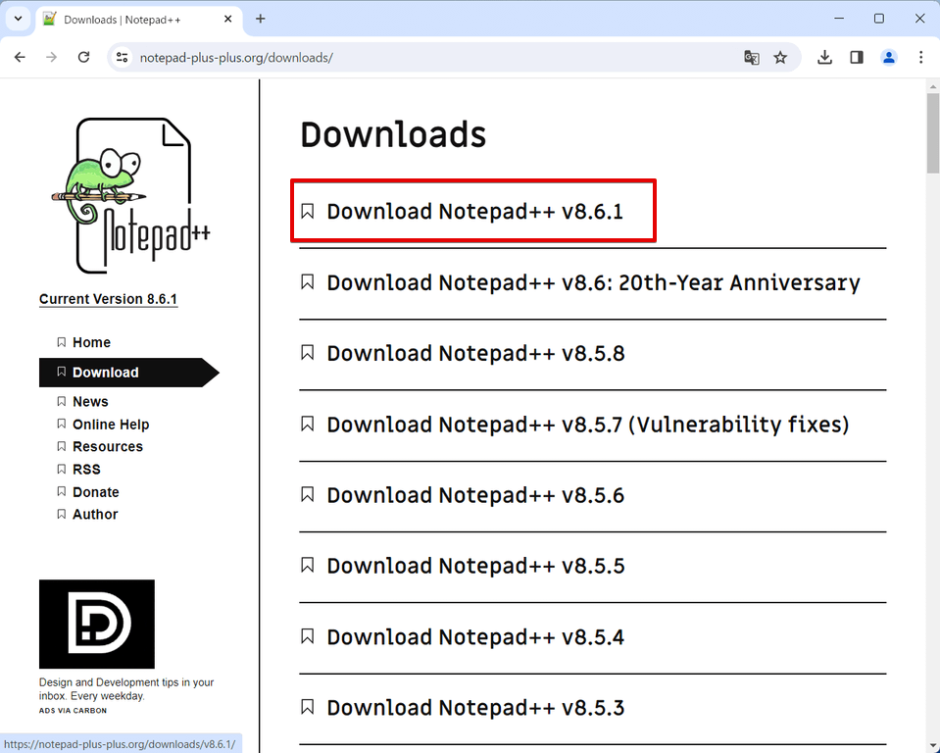Click the scrollbar up arrow
The width and height of the screenshot is (940, 753).
pos(933,86)
